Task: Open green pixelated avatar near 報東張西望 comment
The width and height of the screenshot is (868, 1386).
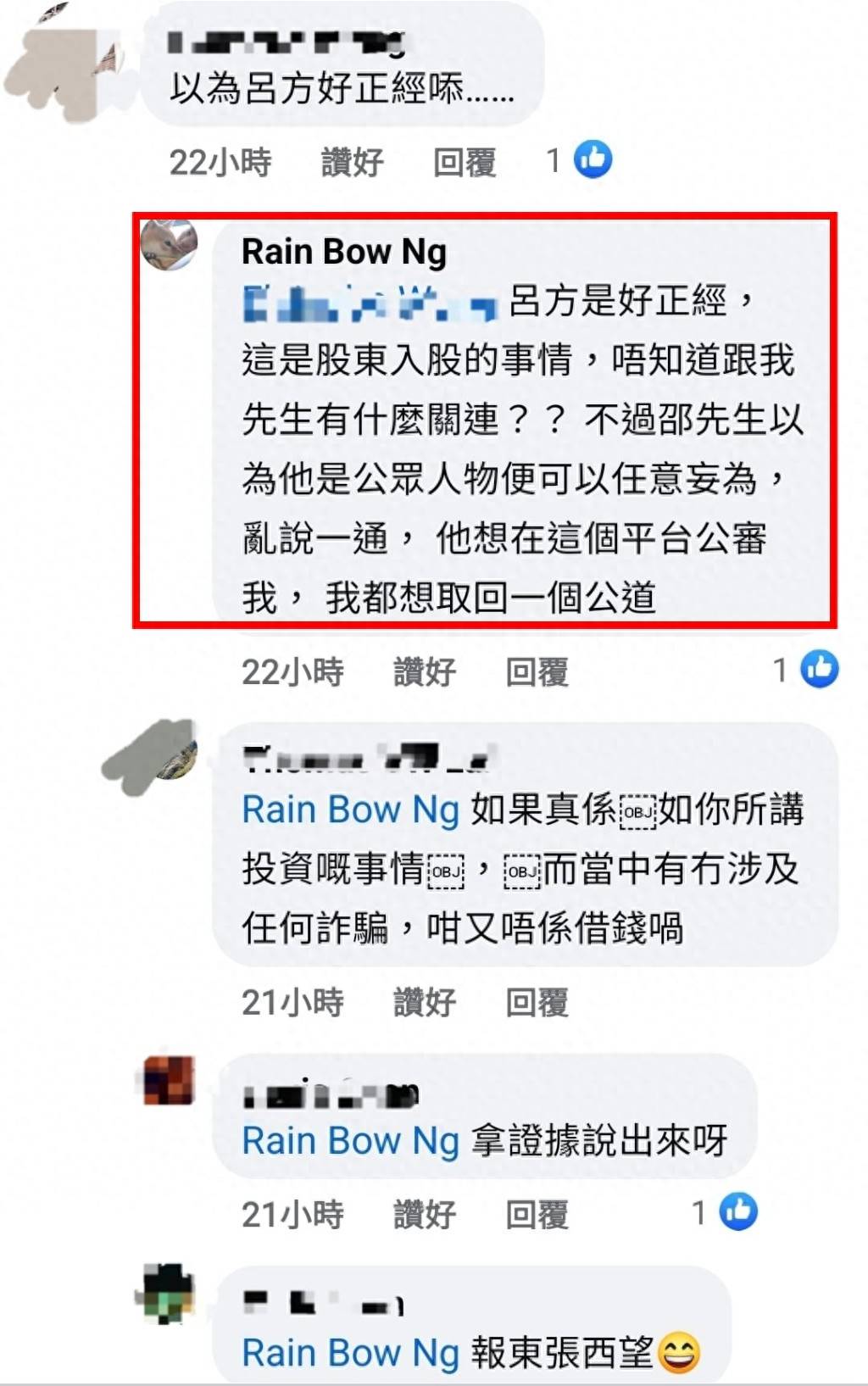Action: tap(168, 1292)
